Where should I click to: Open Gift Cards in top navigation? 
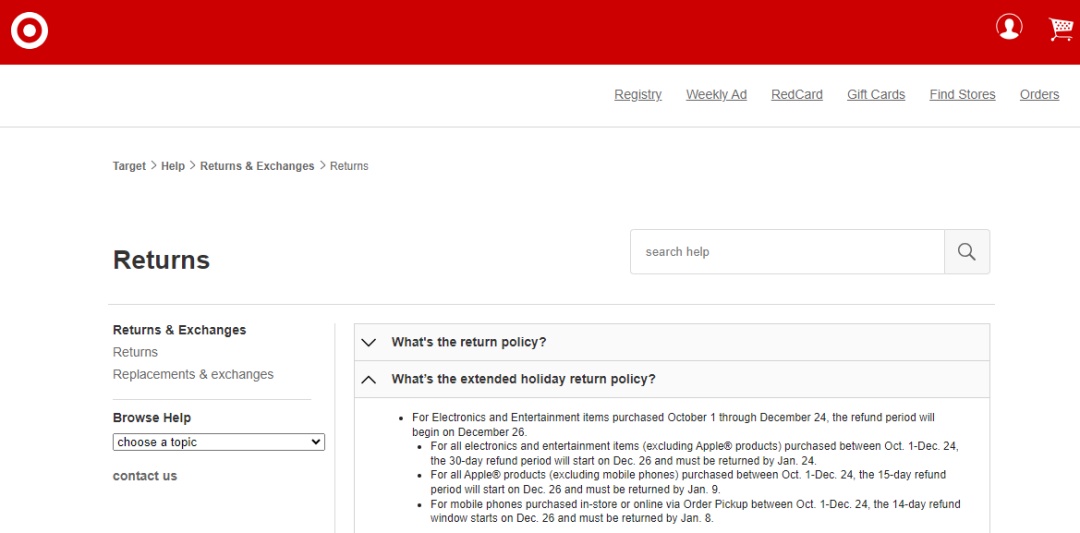coord(876,95)
